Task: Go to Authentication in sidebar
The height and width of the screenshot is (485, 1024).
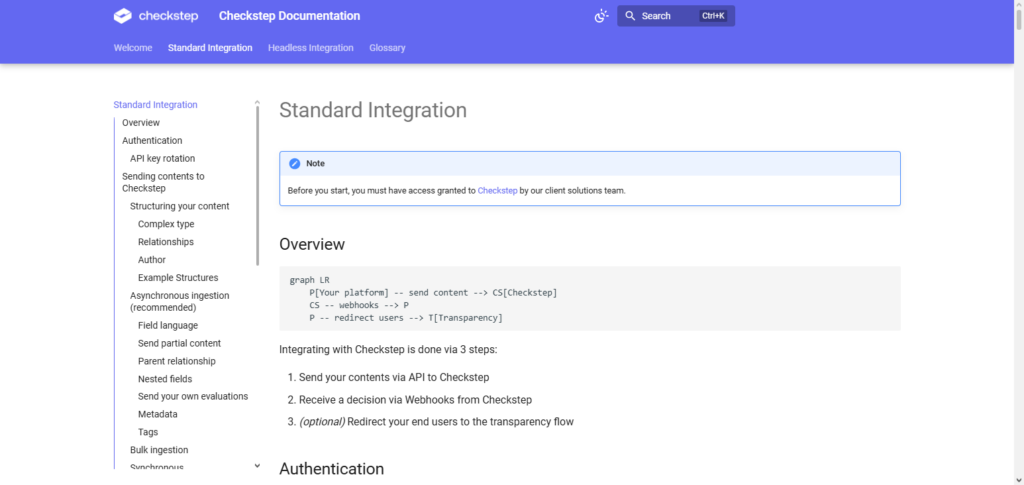Action: click(x=152, y=140)
